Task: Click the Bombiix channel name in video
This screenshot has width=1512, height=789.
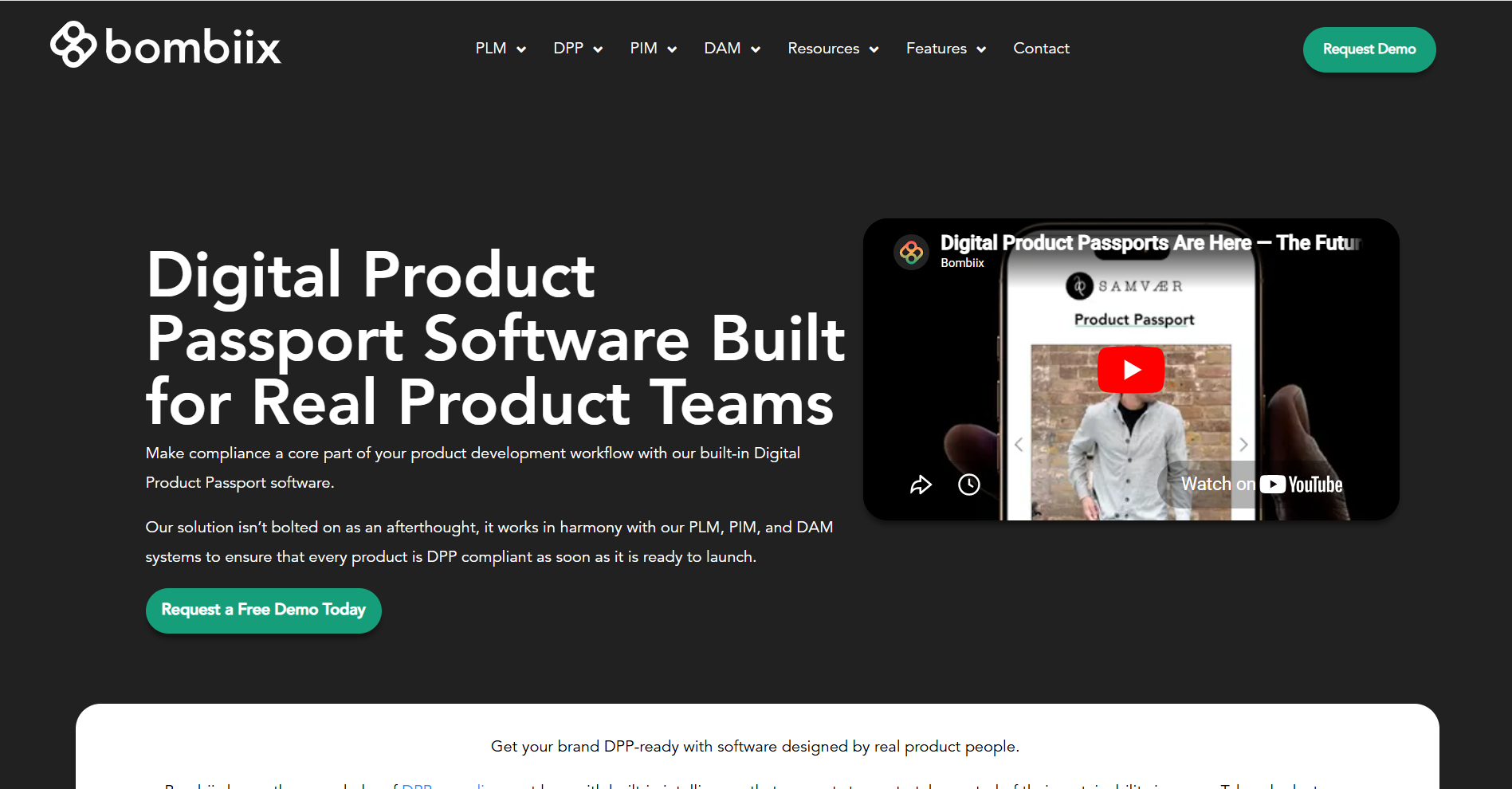Action: coord(962,263)
